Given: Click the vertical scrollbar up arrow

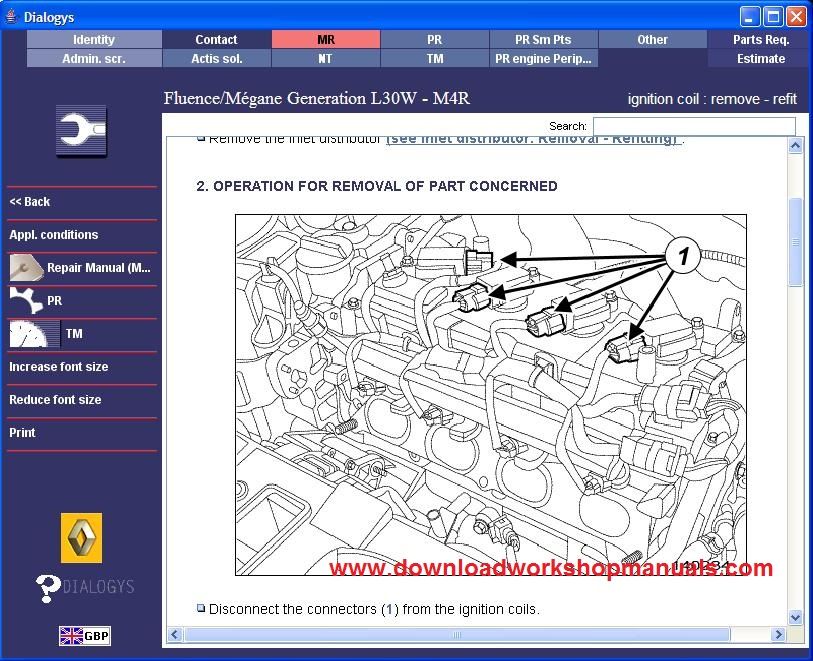Looking at the screenshot, I should (x=795, y=146).
